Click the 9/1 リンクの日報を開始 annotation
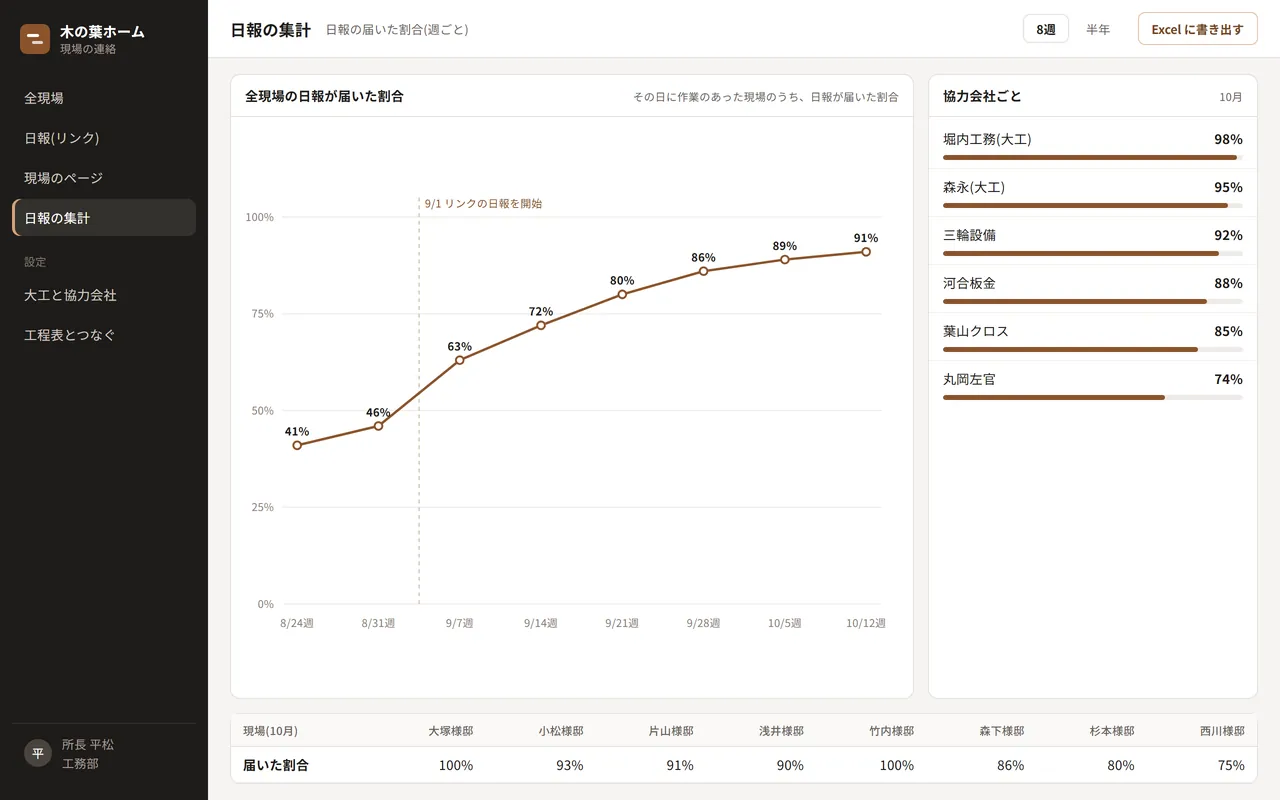1280x800 pixels. pos(483,203)
